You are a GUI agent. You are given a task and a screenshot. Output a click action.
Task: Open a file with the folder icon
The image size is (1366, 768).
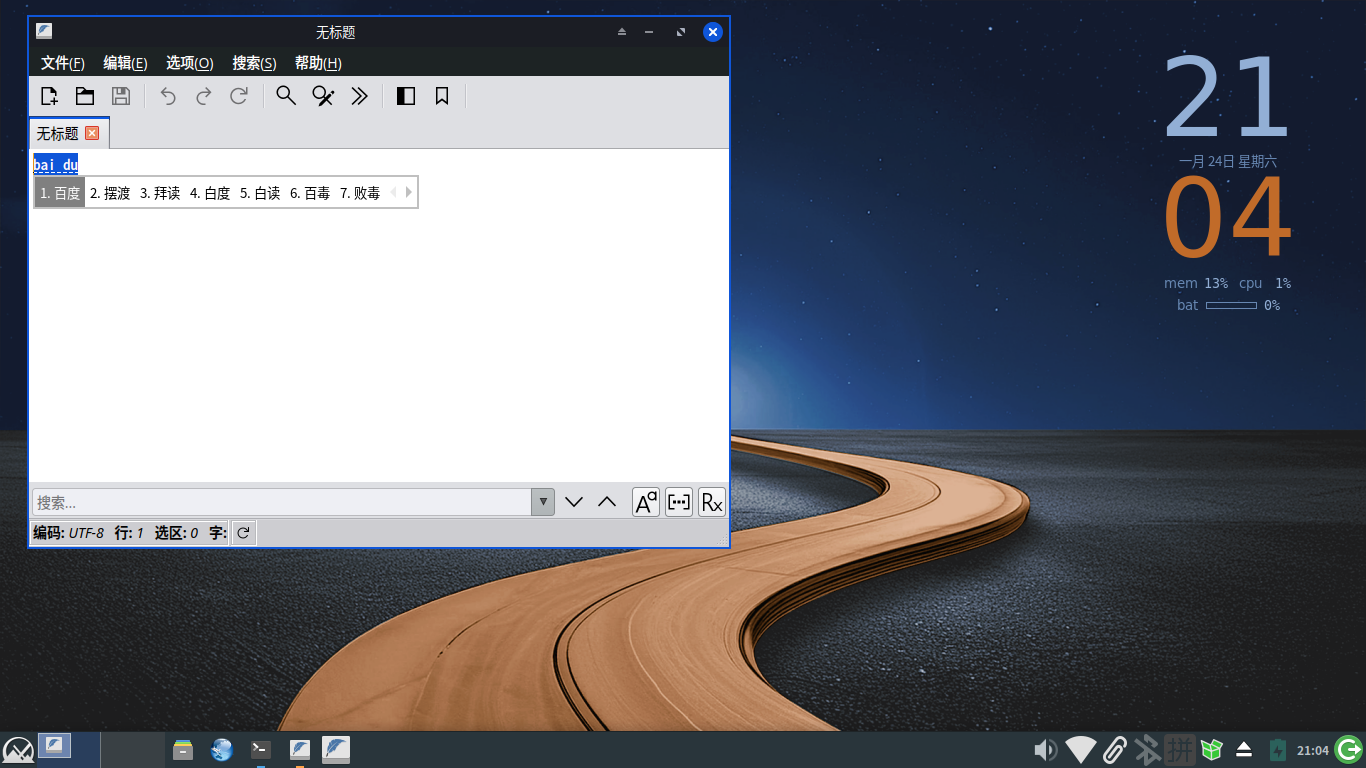(85, 96)
